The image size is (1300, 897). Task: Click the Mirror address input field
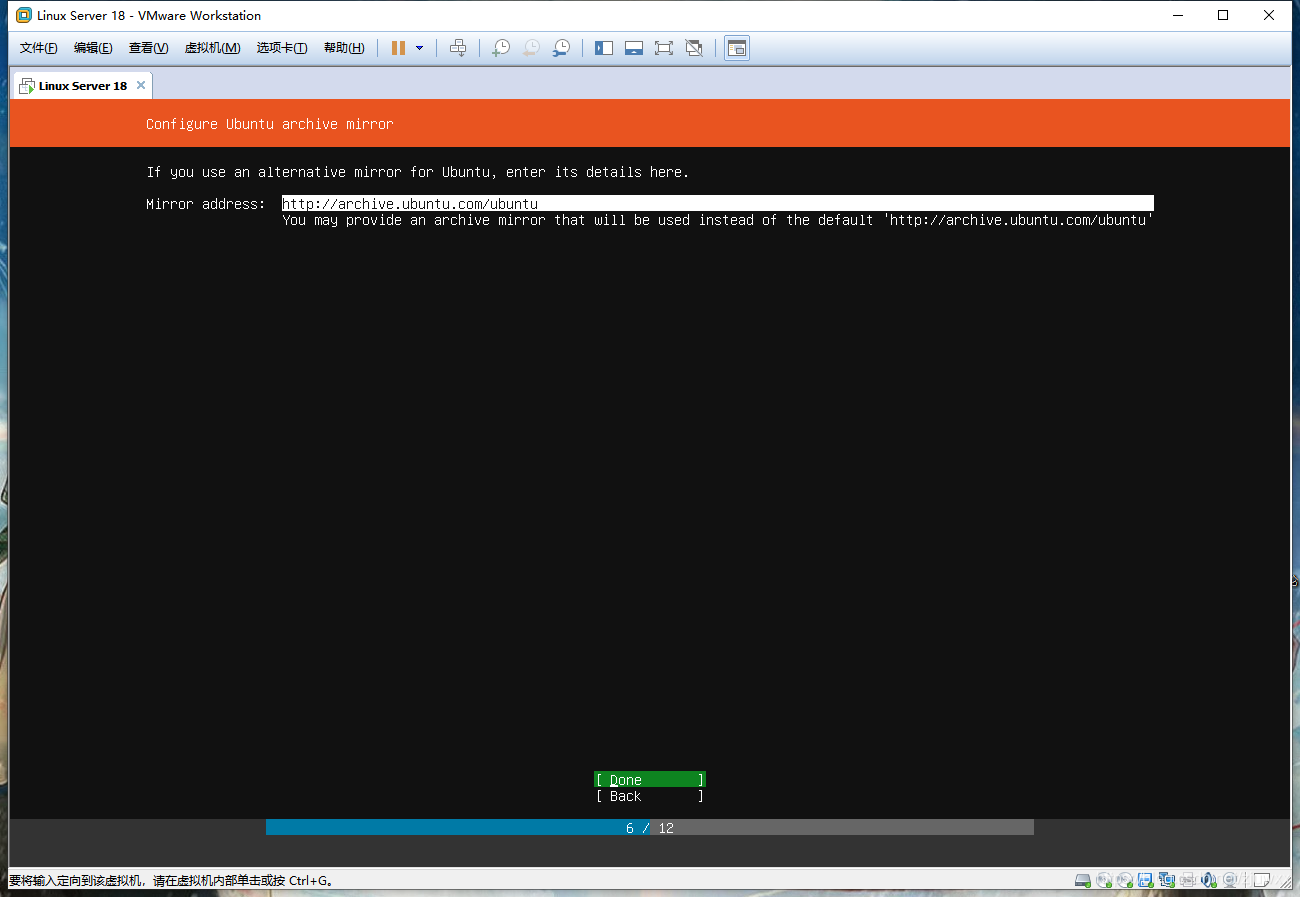pyautogui.click(x=717, y=203)
